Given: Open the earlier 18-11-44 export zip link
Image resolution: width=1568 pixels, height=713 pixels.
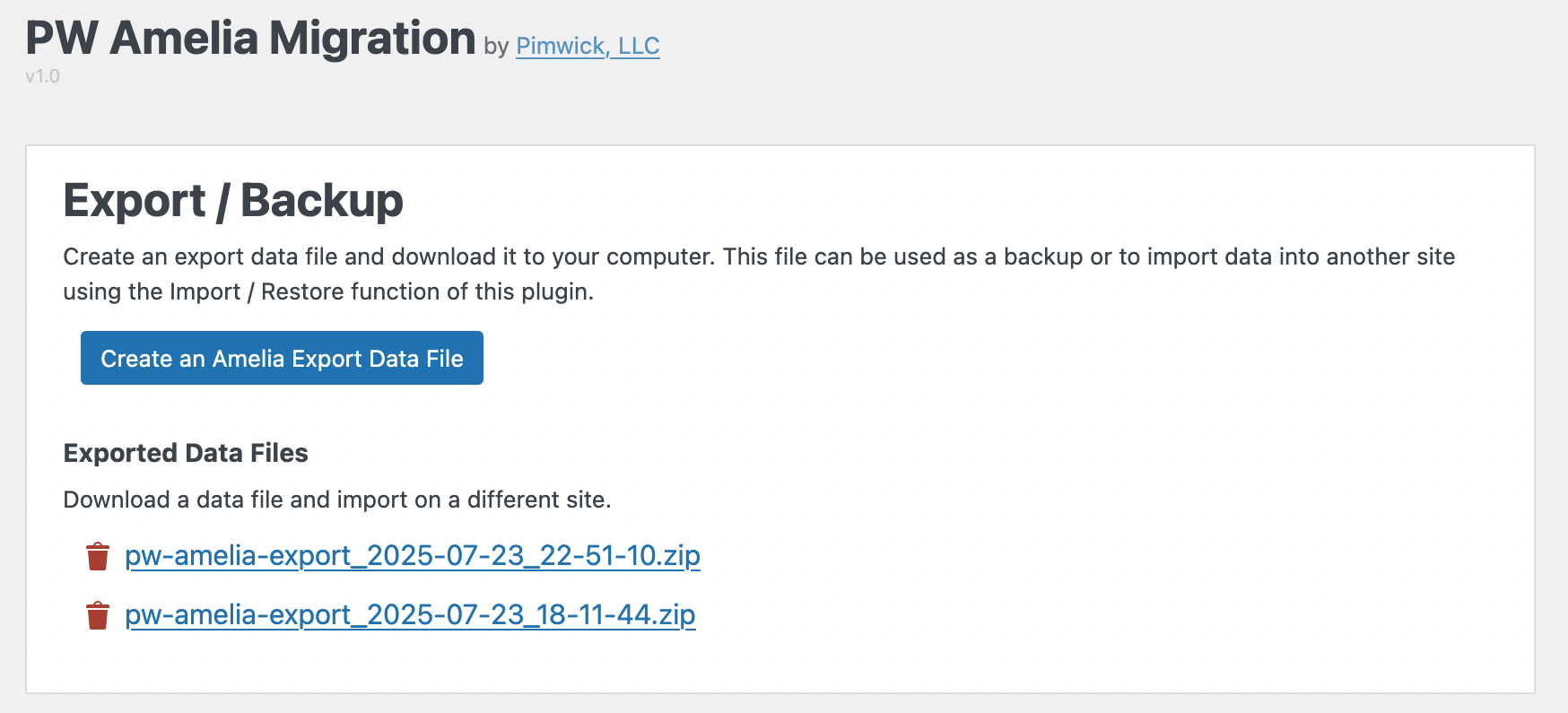Looking at the screenshot, I should 410,615.
